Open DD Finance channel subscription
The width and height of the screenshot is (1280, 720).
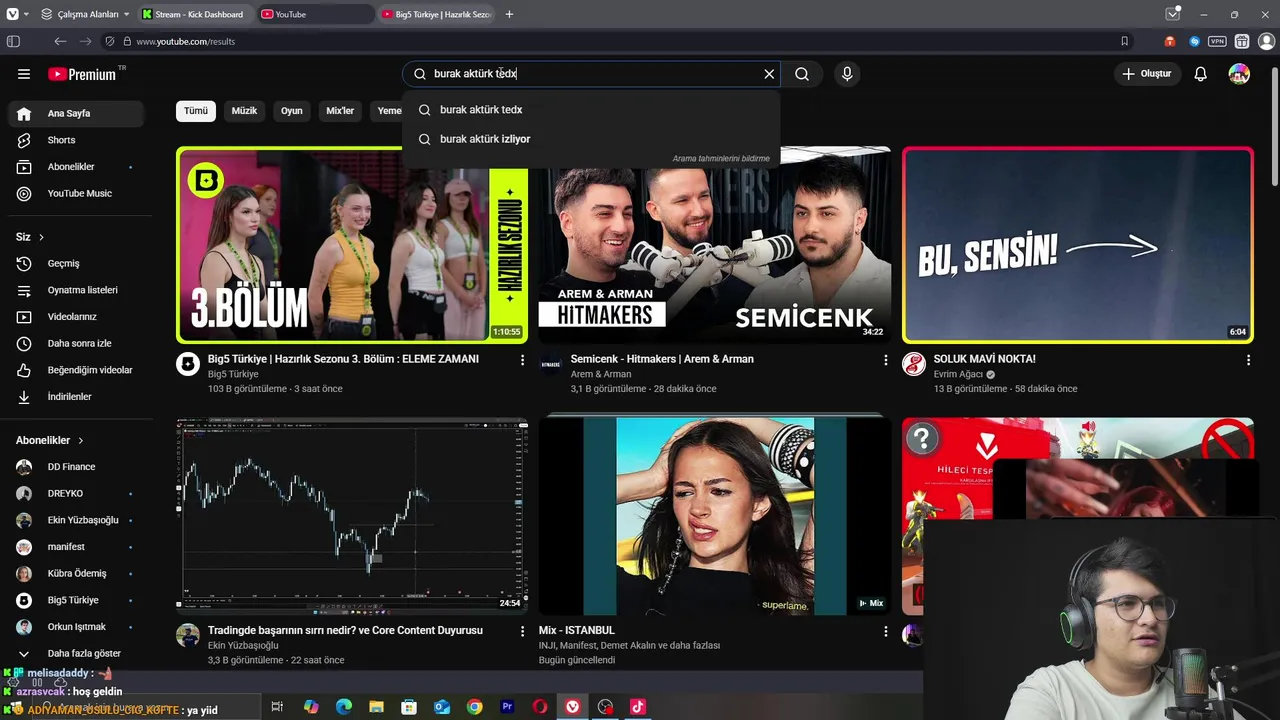point(76,467)
